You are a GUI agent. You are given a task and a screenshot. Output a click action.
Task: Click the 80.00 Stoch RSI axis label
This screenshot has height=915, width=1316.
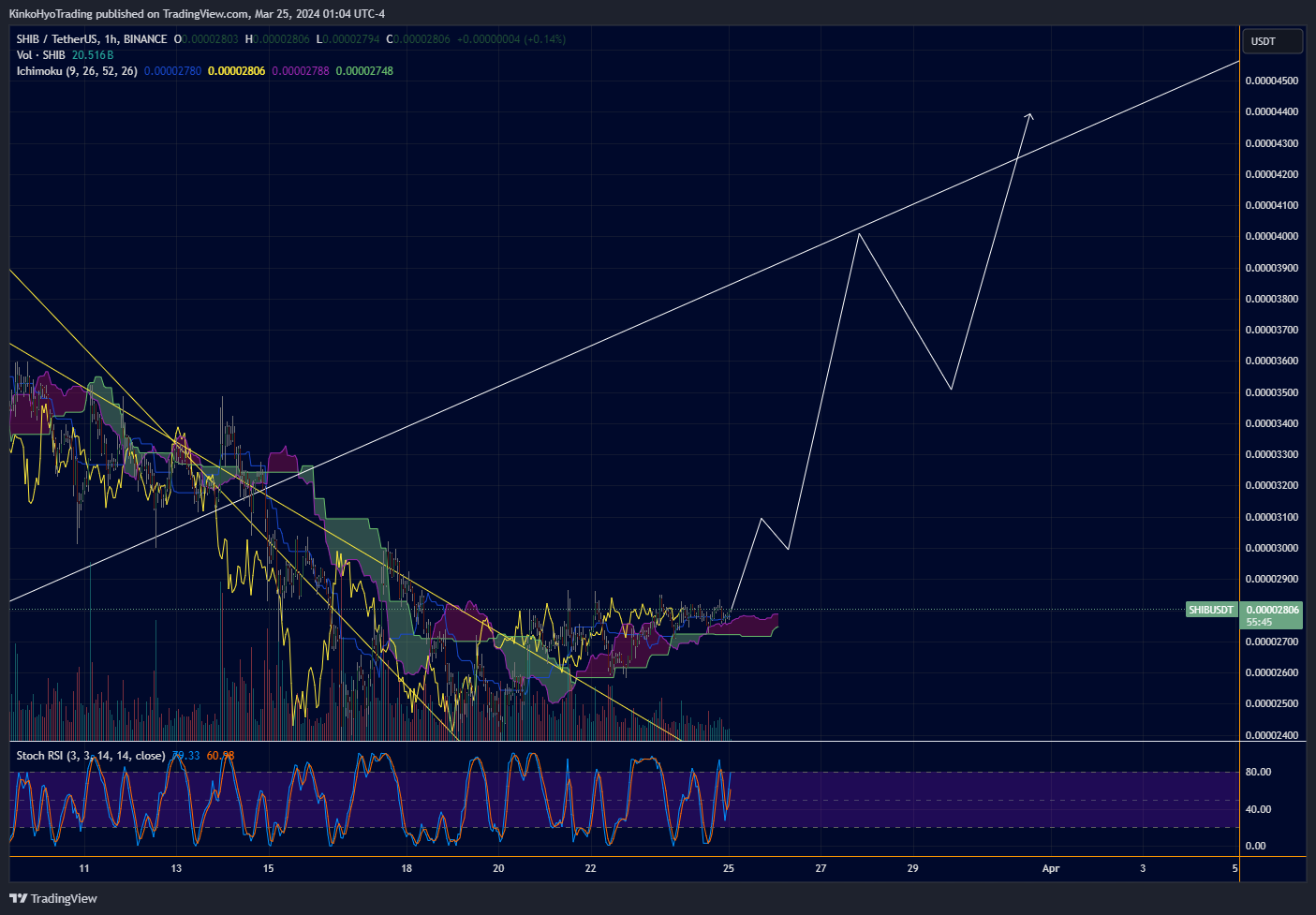[x=1258, y=773]
